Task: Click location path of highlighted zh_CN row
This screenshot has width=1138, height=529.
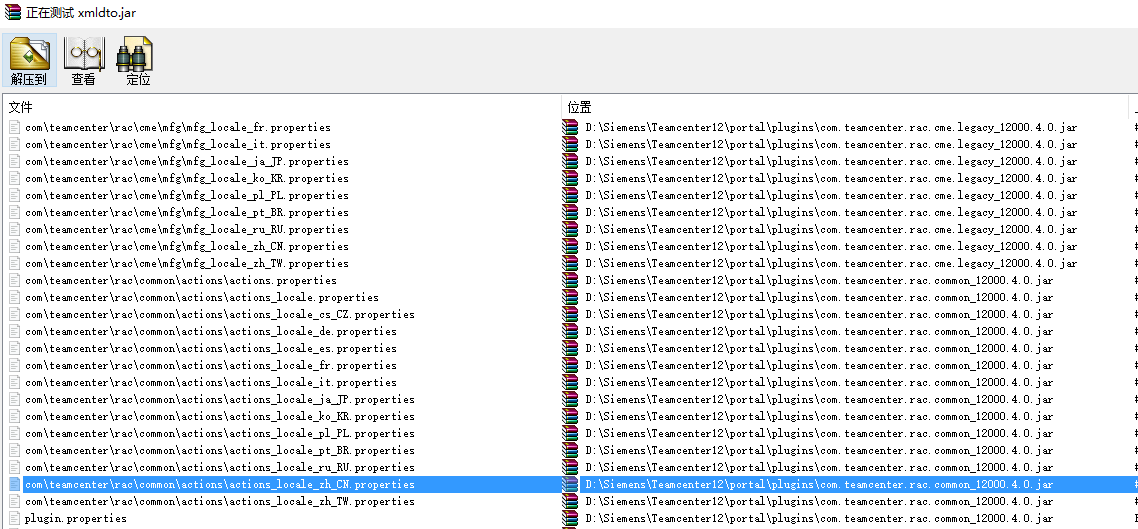Action: pyautogui.click(x=819, y=484)
